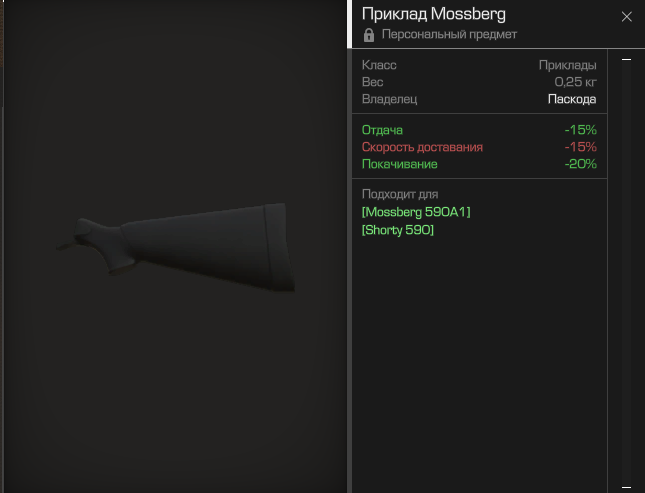Select the Отдача stat row
The image size is (645, 493).
coord(479,130)
